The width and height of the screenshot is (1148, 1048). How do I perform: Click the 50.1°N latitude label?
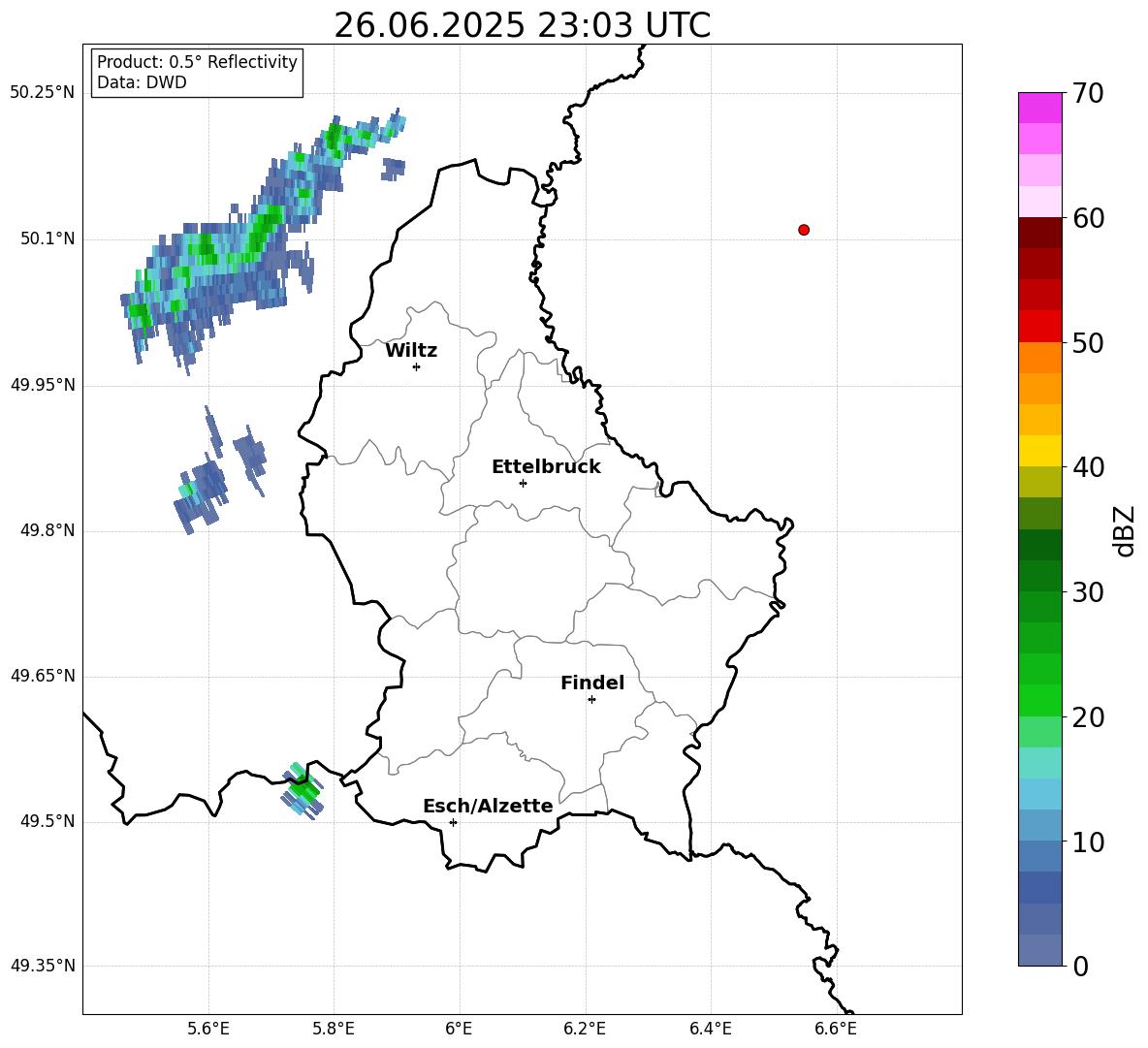click(48, 239)
